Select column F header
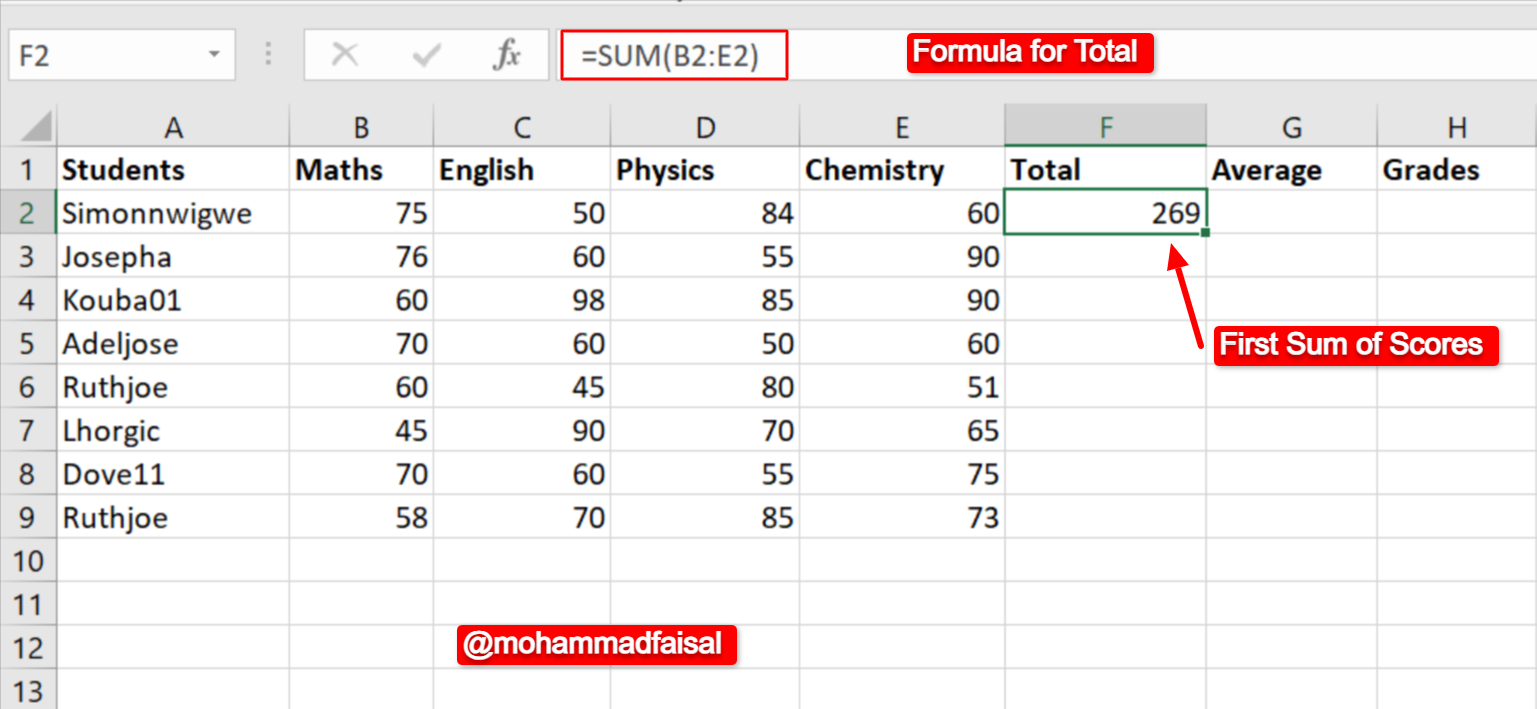The width and height of the screenshot is (1537, 709). pyautogui.click(x=1105, y=127)
